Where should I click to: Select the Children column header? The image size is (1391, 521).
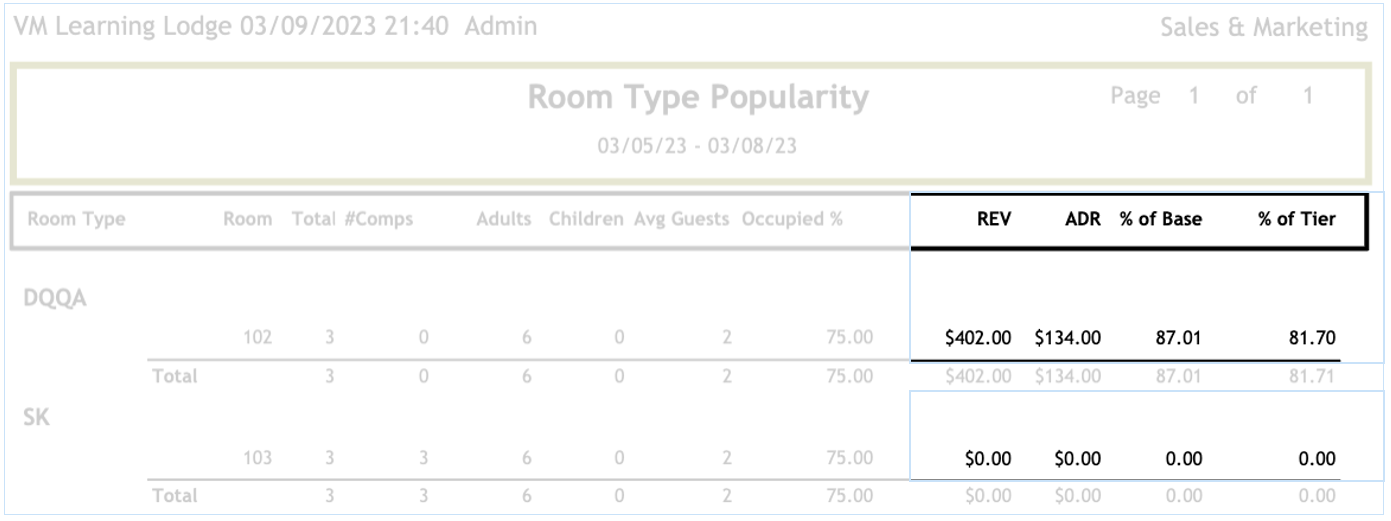pyautogui.click(x=586, y=219)
